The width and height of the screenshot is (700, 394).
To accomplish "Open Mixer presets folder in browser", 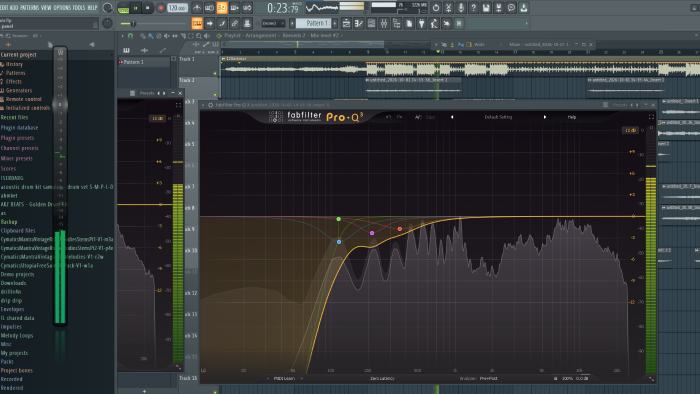I will (x=17, y=158).
